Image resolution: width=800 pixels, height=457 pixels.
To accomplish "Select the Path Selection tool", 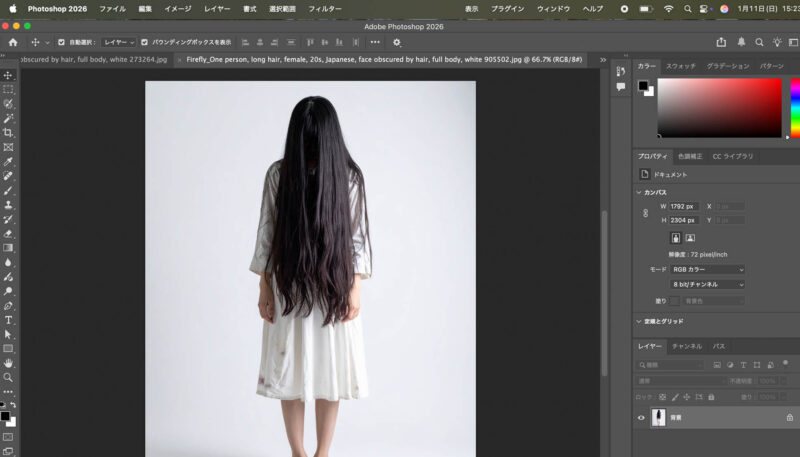I will pos(8,335).
